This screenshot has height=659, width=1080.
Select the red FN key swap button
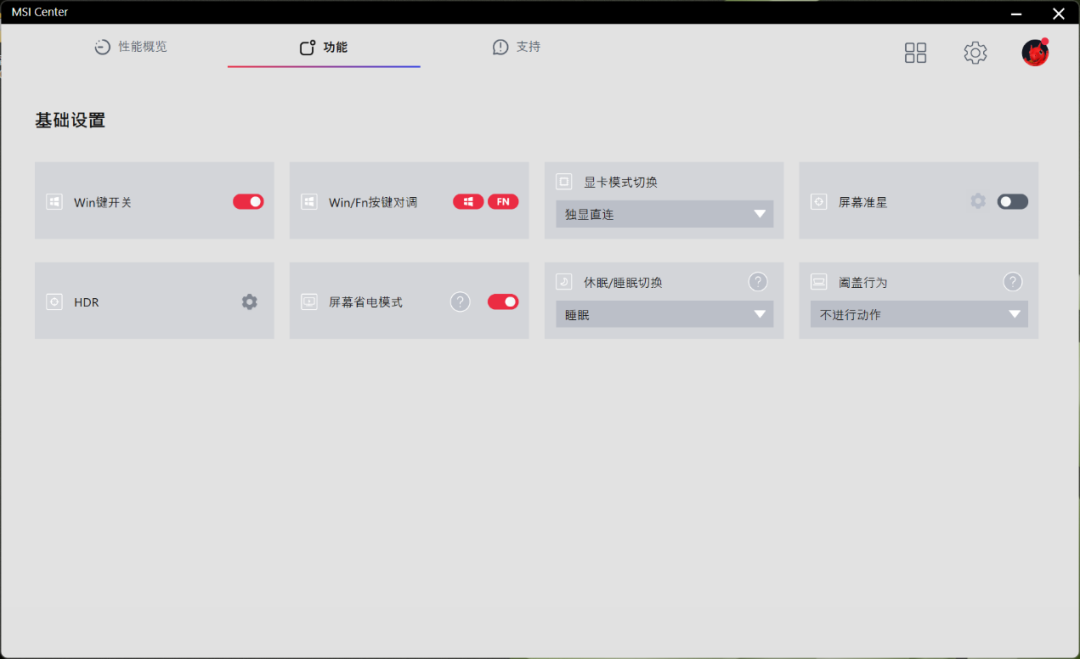[x=503, y=202]
